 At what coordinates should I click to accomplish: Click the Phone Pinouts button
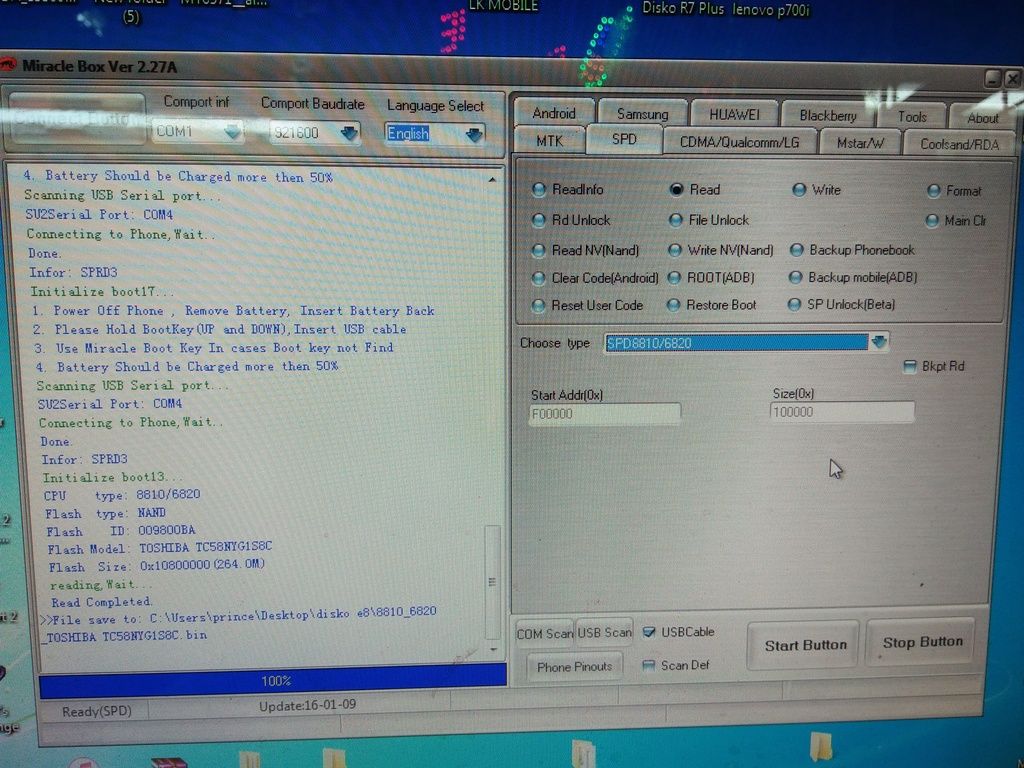tap(574, 667)
